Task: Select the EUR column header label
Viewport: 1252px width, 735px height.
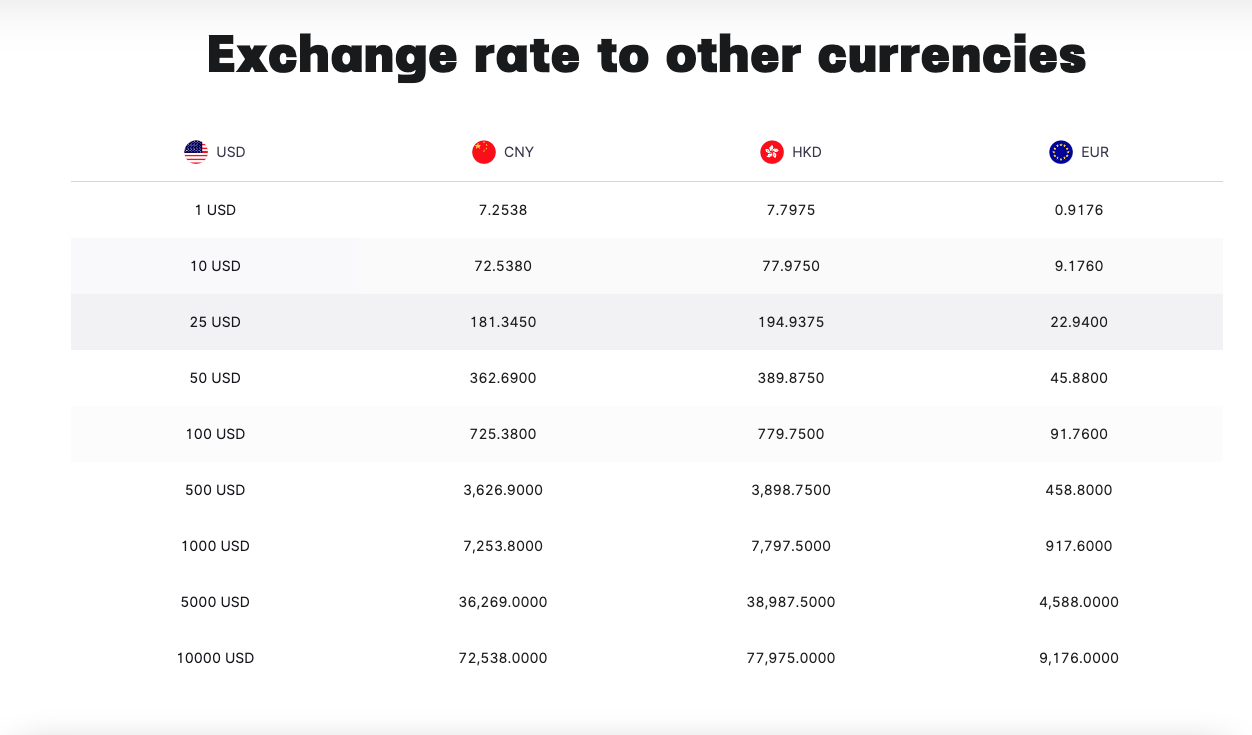Action: 1095,152
